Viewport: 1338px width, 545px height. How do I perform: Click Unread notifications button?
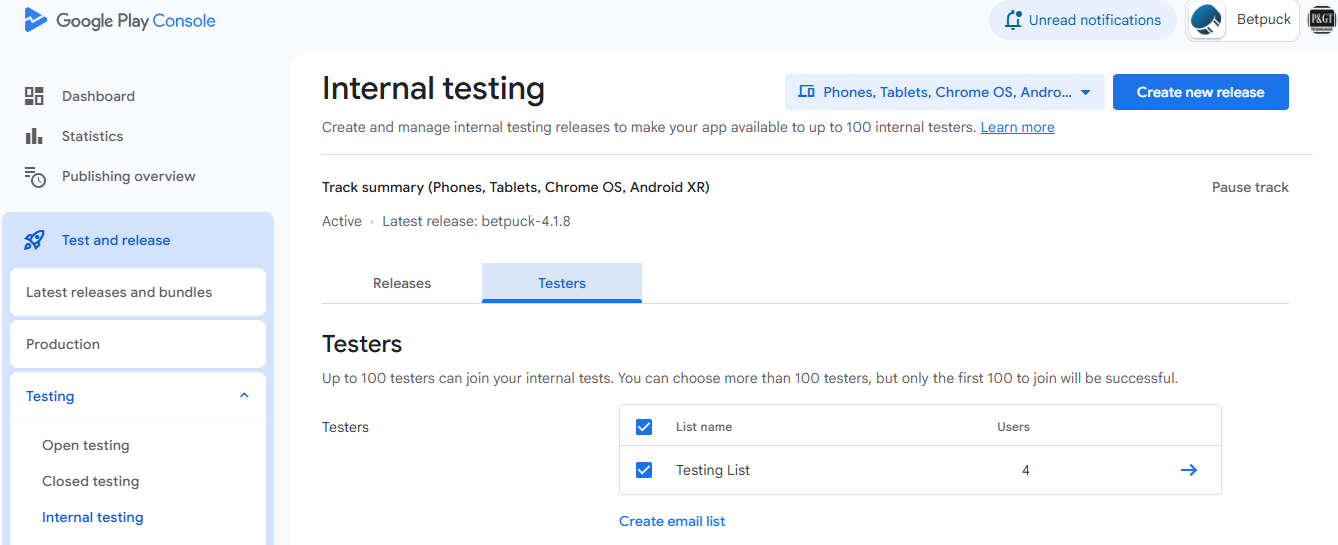coord(1083,20)
